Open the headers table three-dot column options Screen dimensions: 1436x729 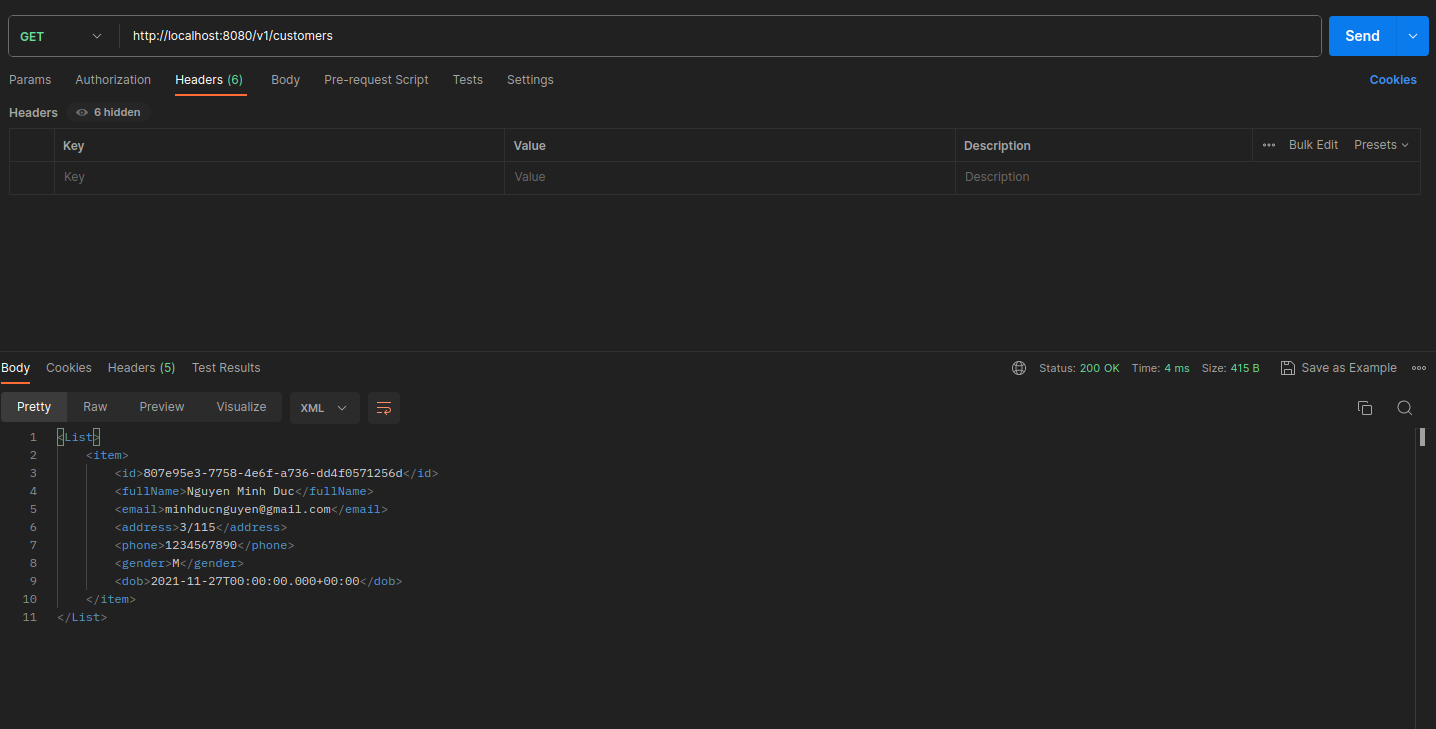click(x=1268, y=145)
